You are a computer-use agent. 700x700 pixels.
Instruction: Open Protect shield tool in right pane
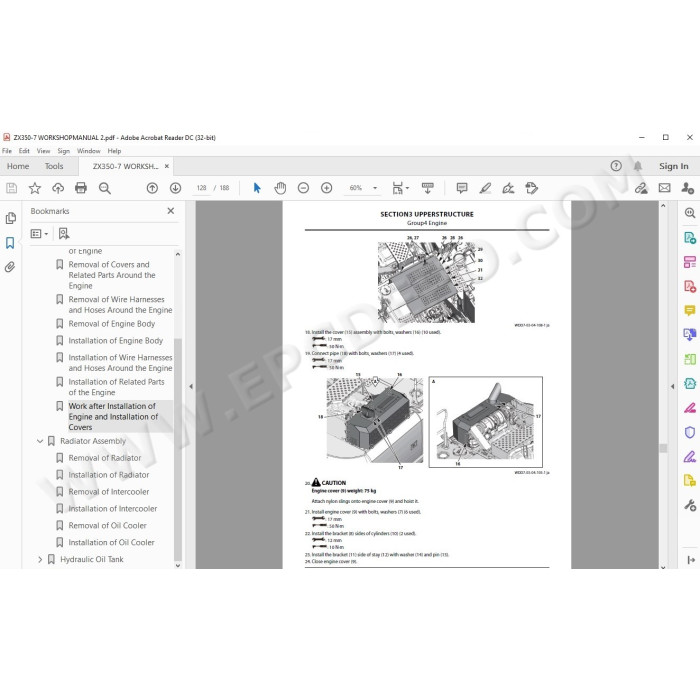(x=690, y=432)
